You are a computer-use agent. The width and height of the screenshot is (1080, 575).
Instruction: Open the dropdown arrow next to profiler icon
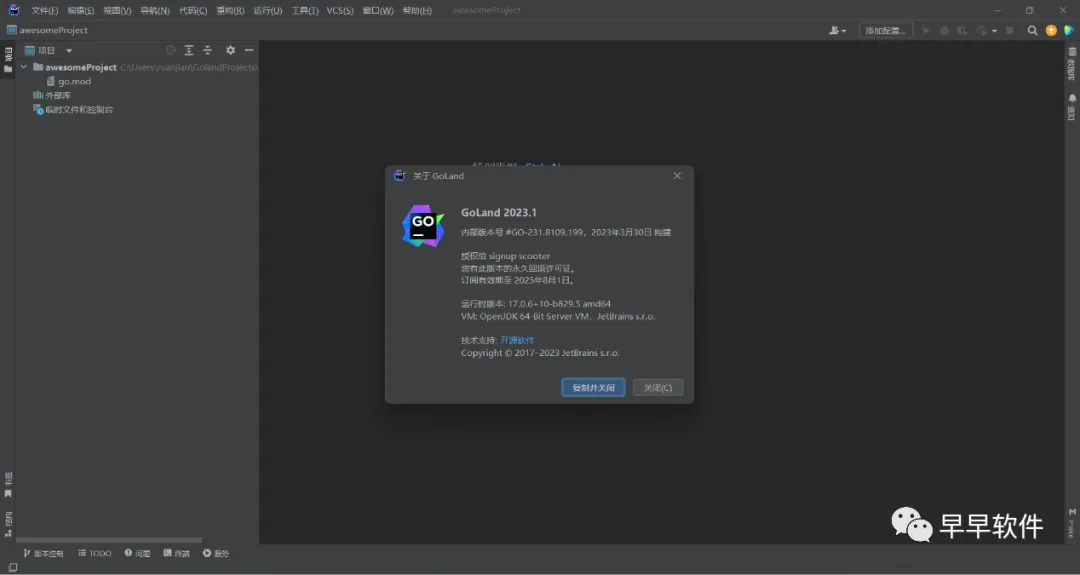[x=994, y=31]
